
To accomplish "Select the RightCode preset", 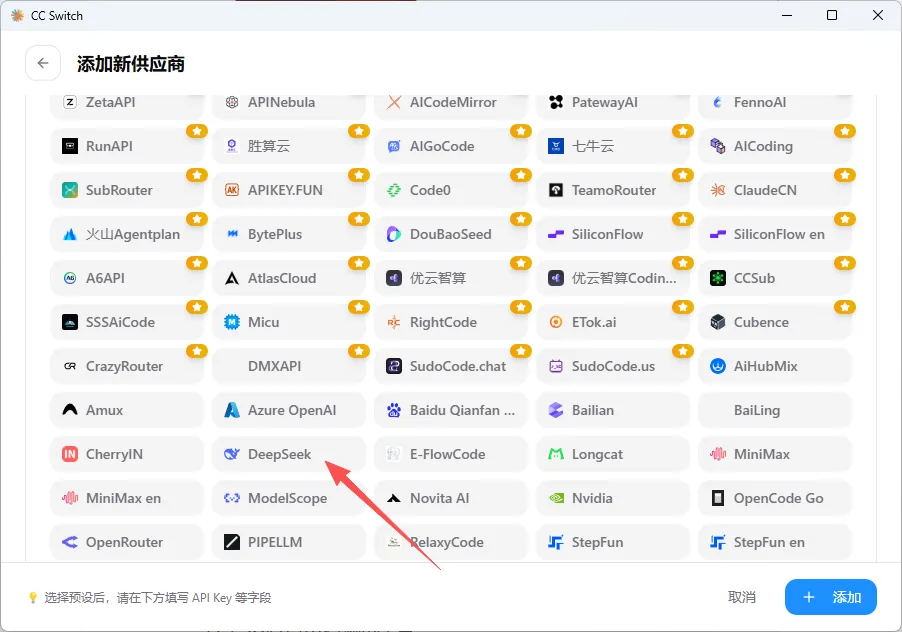I will pyautogui.click(x=451, y=322).
